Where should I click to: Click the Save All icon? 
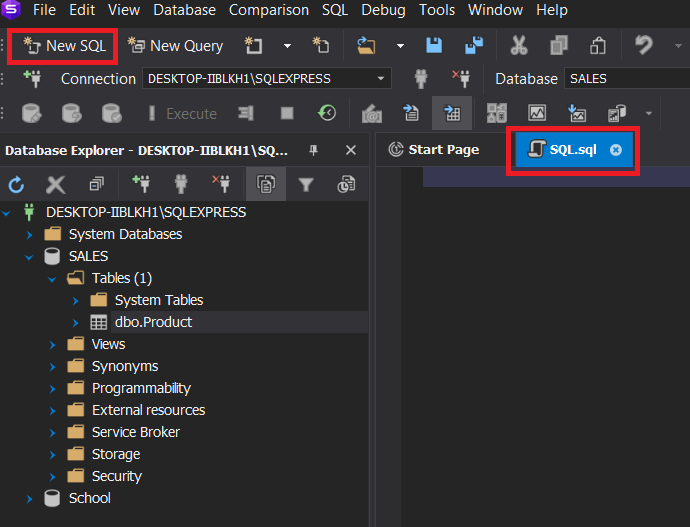474,46
